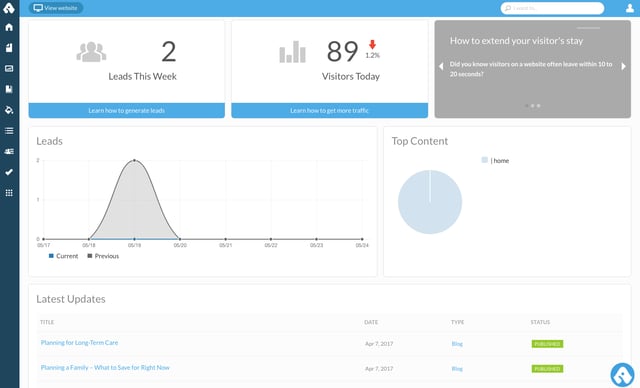Click the STATUS column header

[x=540, y=322]
